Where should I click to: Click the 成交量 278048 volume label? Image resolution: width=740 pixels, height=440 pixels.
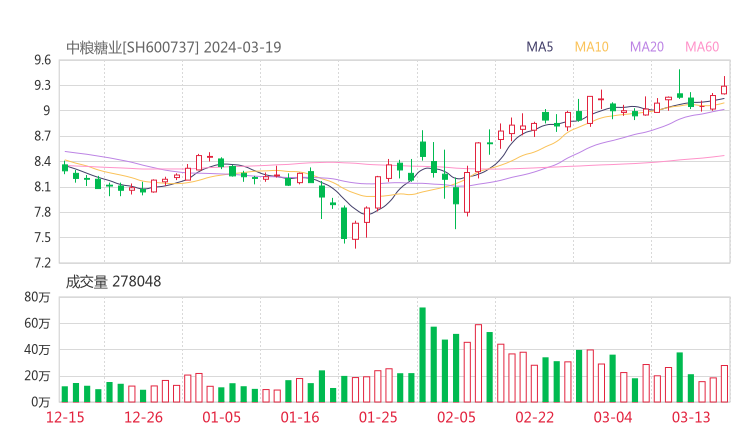113,282
